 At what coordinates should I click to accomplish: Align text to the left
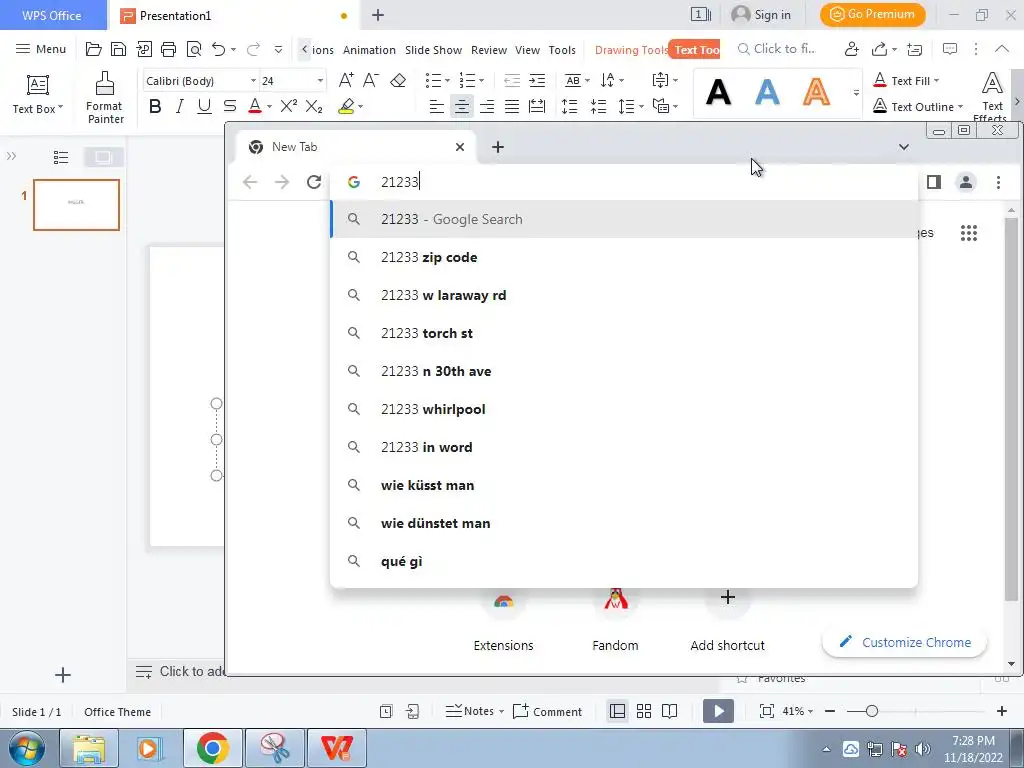pyautogui.click(x=436, y=106)
